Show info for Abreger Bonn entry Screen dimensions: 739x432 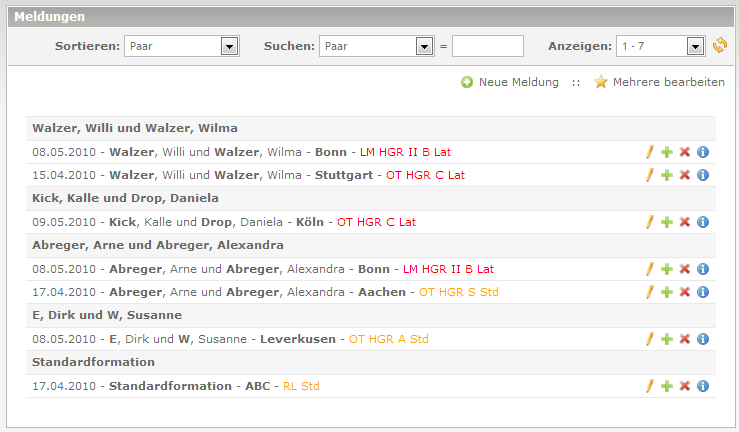coord(703,269)
